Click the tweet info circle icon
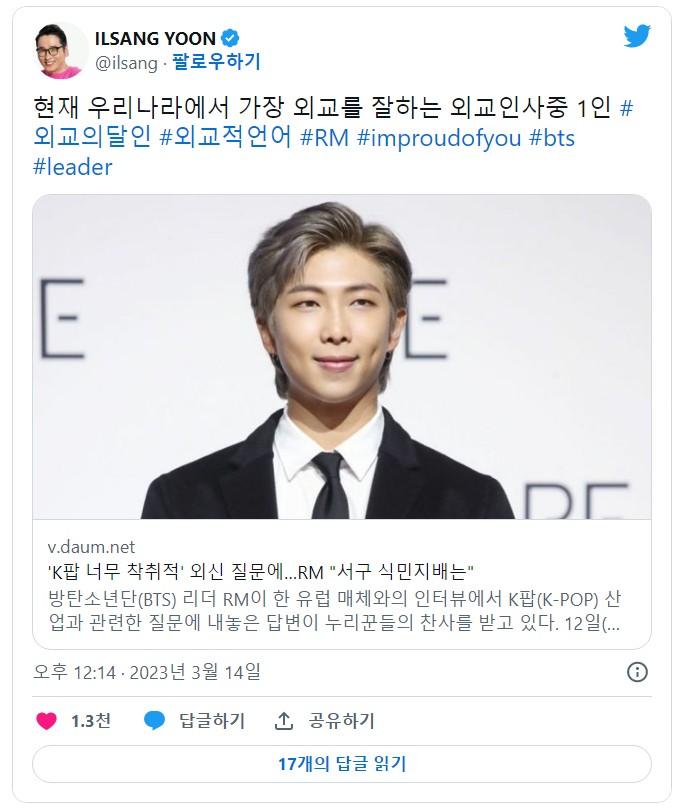679x810 pixels. pos(637,672)
